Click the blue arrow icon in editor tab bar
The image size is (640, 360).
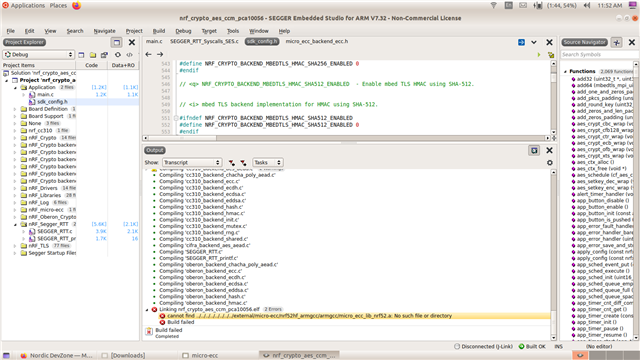tap(521, 42)
